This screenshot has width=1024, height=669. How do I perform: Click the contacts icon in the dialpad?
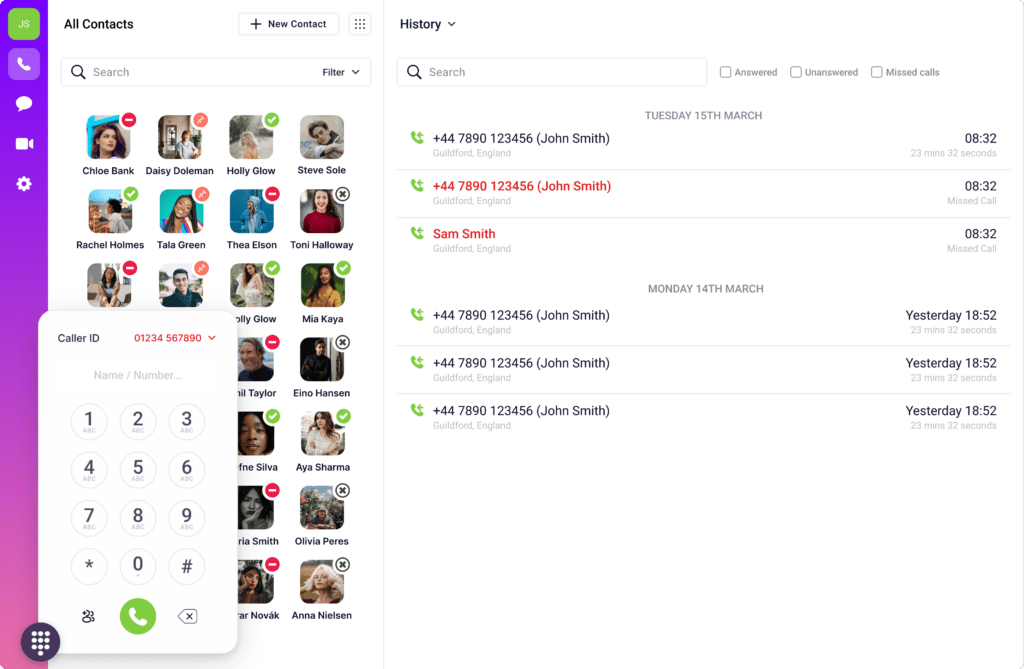[88, 616]
